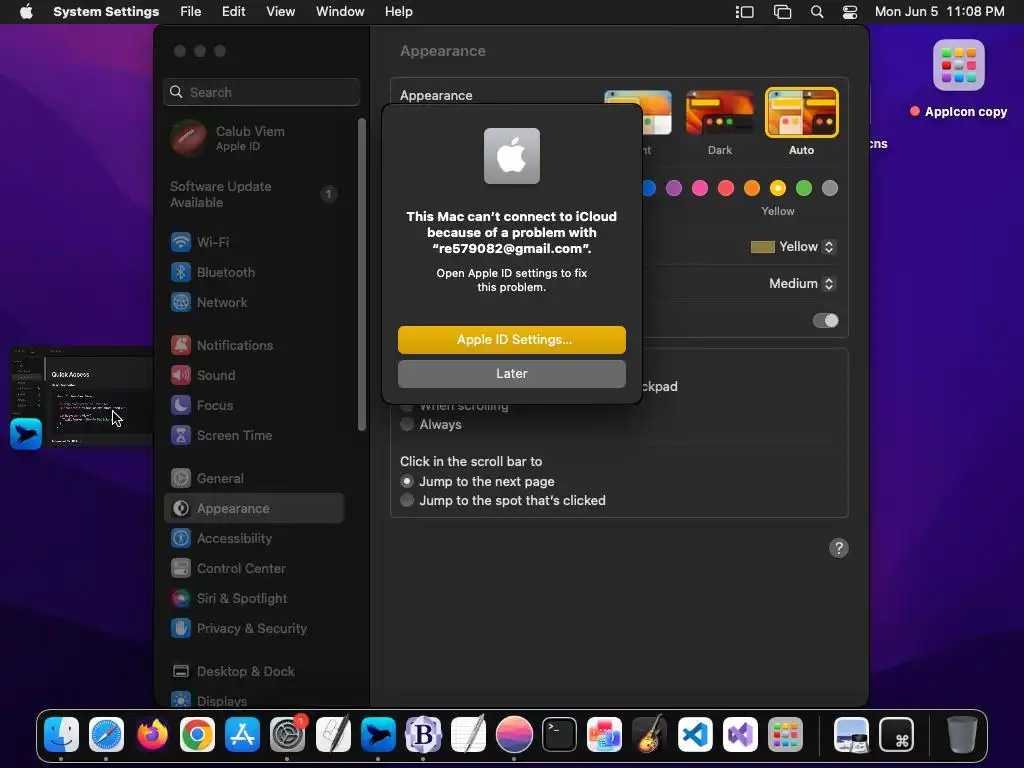Image resolution: width=1024 pixels, height=768 pixels.
Task: Open the Window menu
Action: (340, 12)
